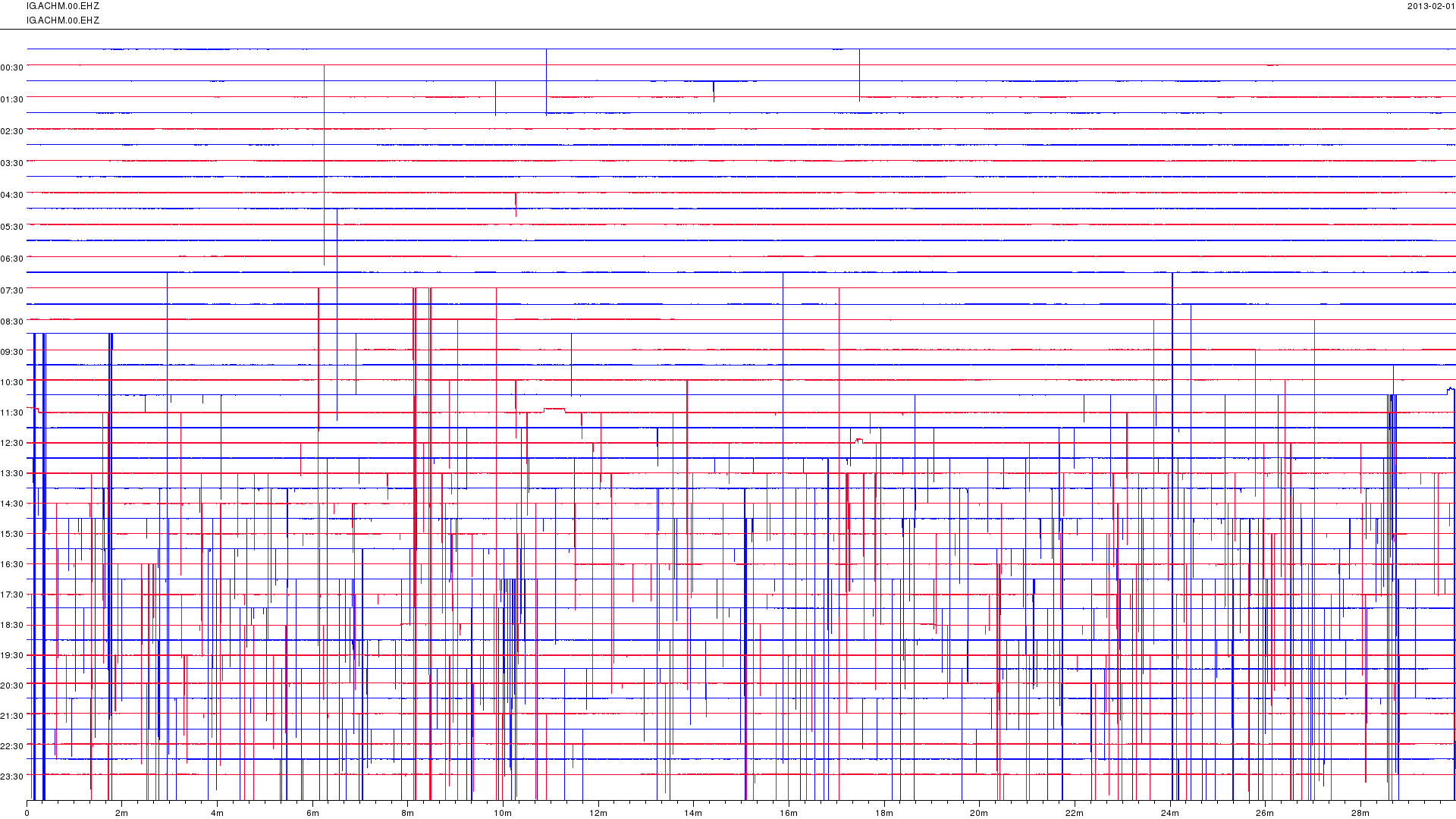This screenshot has width=1456, height=819.
Task: Select the 18m minute axis label
Action: (884, 814)
